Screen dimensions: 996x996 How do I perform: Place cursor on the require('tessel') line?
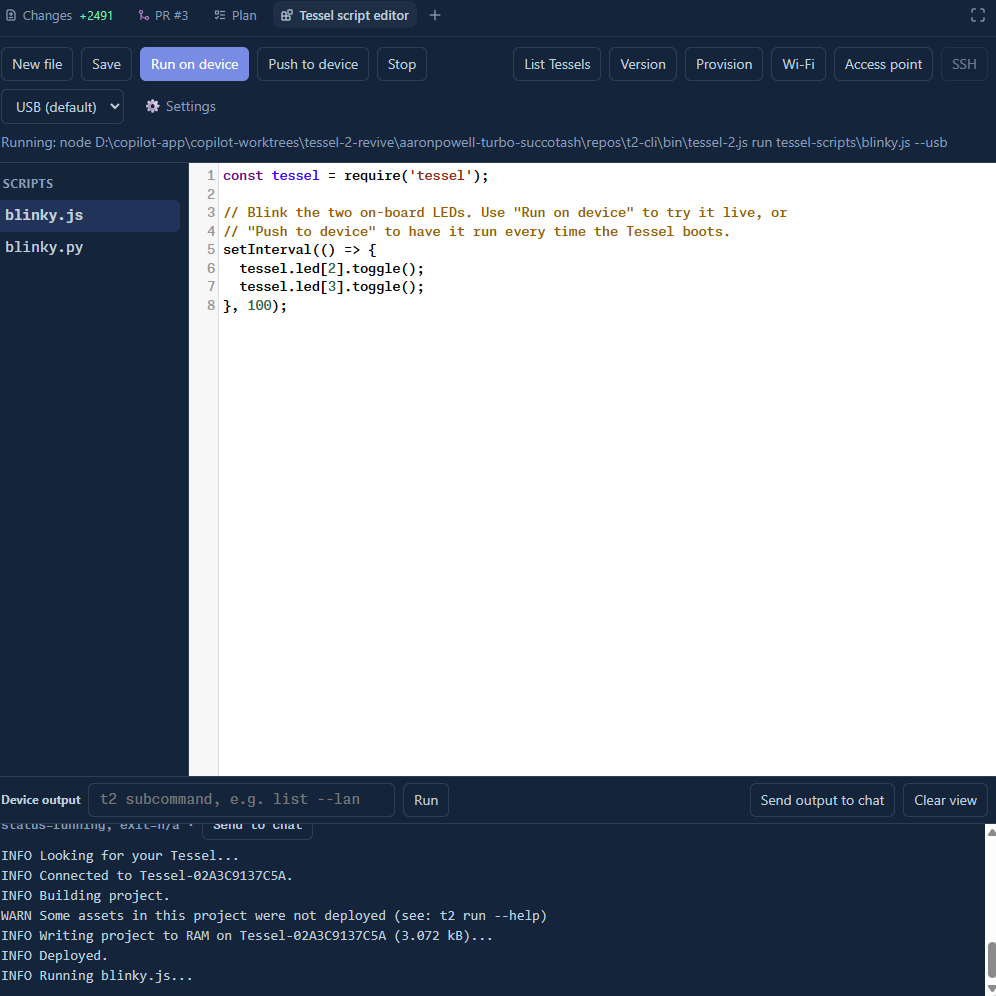tap(356, 176)
